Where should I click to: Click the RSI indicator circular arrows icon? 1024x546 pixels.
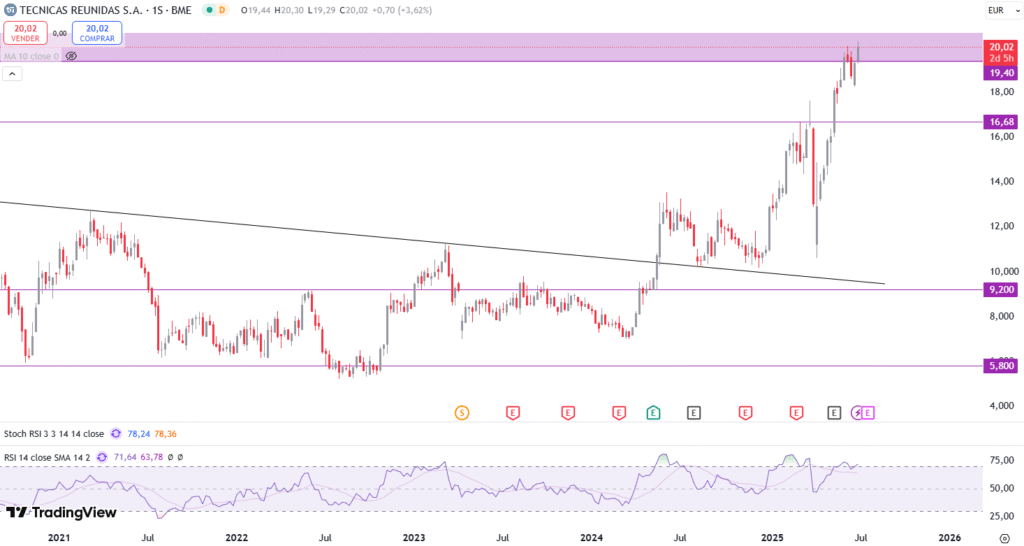click(102, 457)
